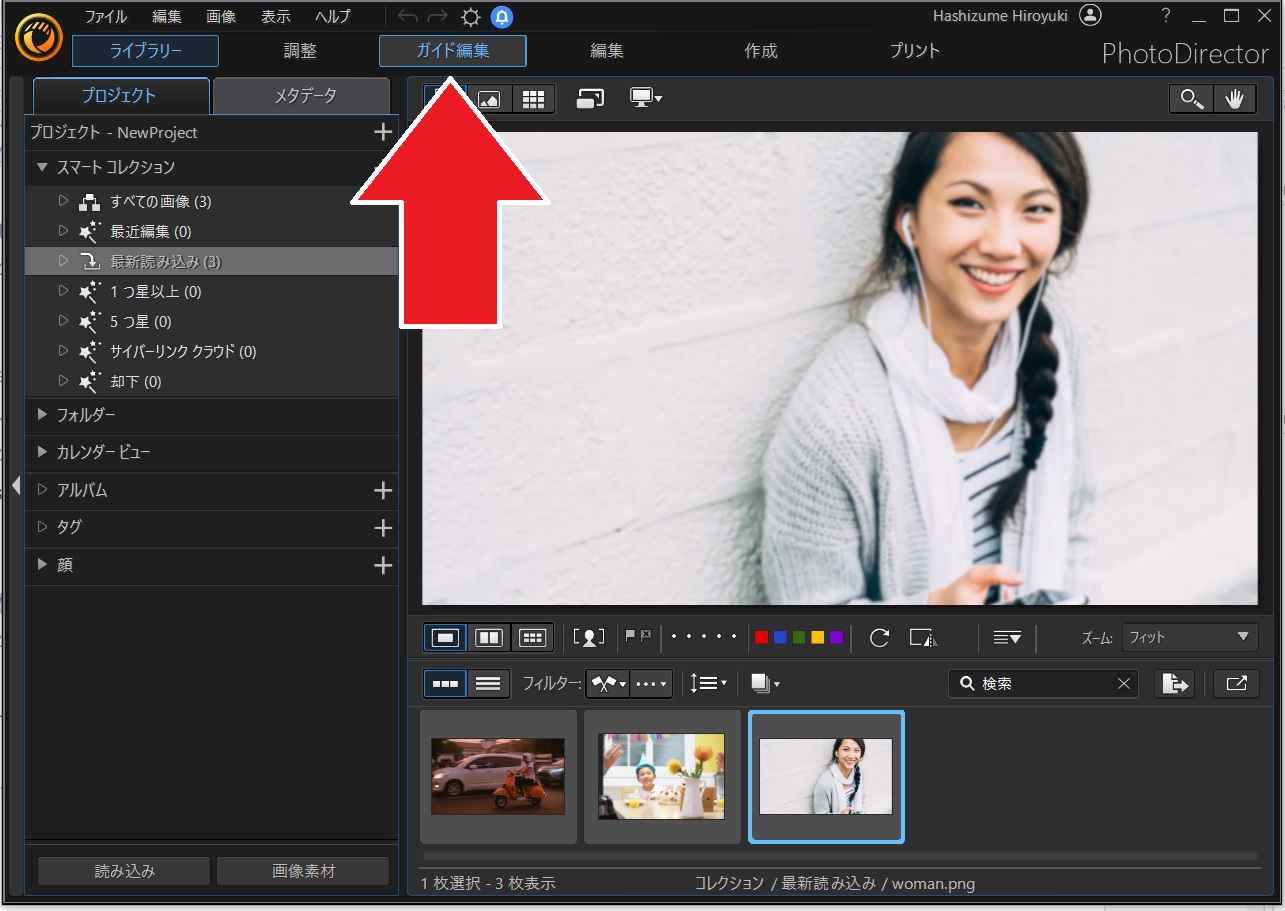This screenshot has width=1285, height=911.
Task: Select multiple images view mode
Action: [x=532, y=637]
